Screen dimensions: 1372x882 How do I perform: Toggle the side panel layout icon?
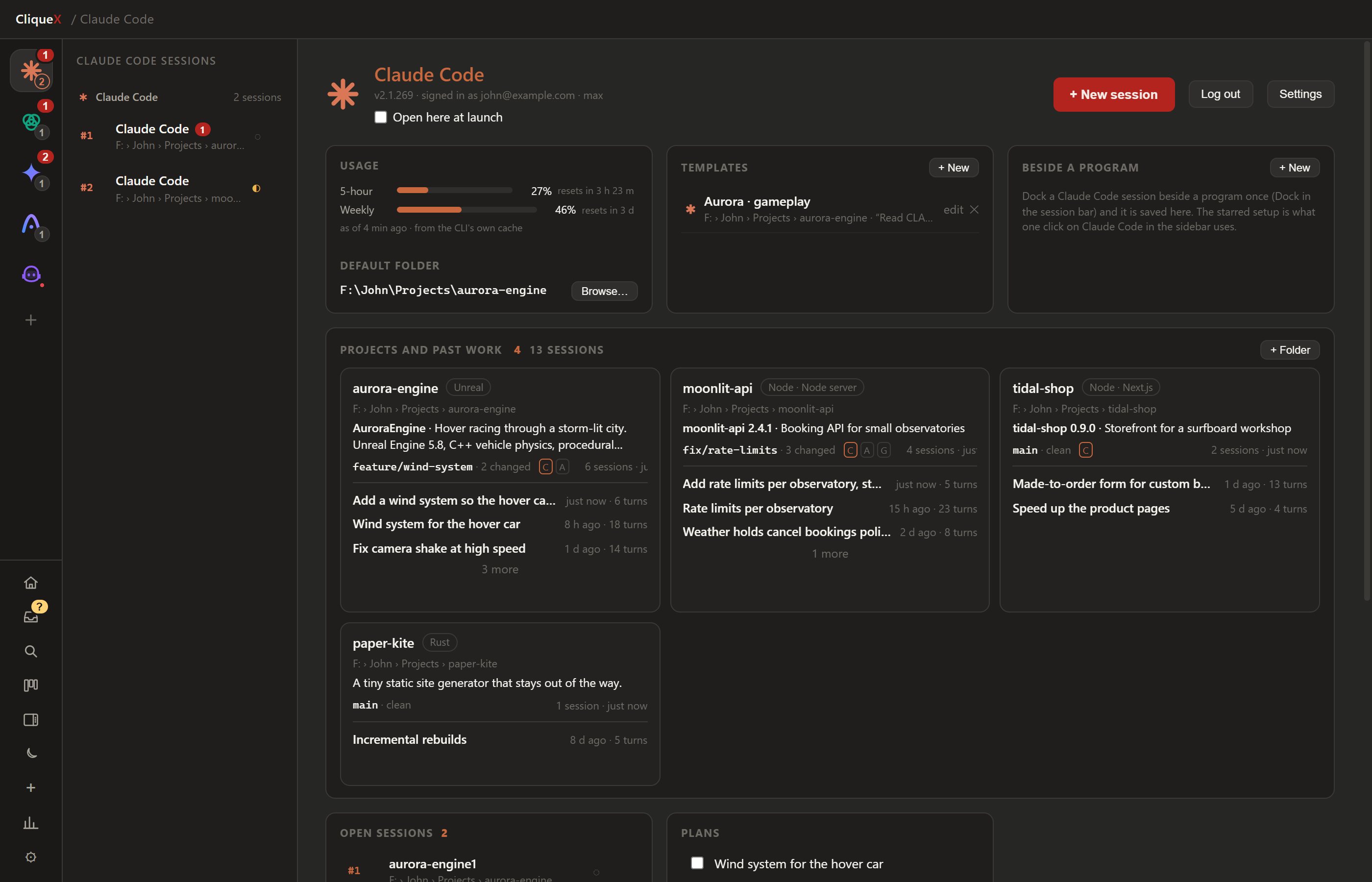tap(31, 719)
